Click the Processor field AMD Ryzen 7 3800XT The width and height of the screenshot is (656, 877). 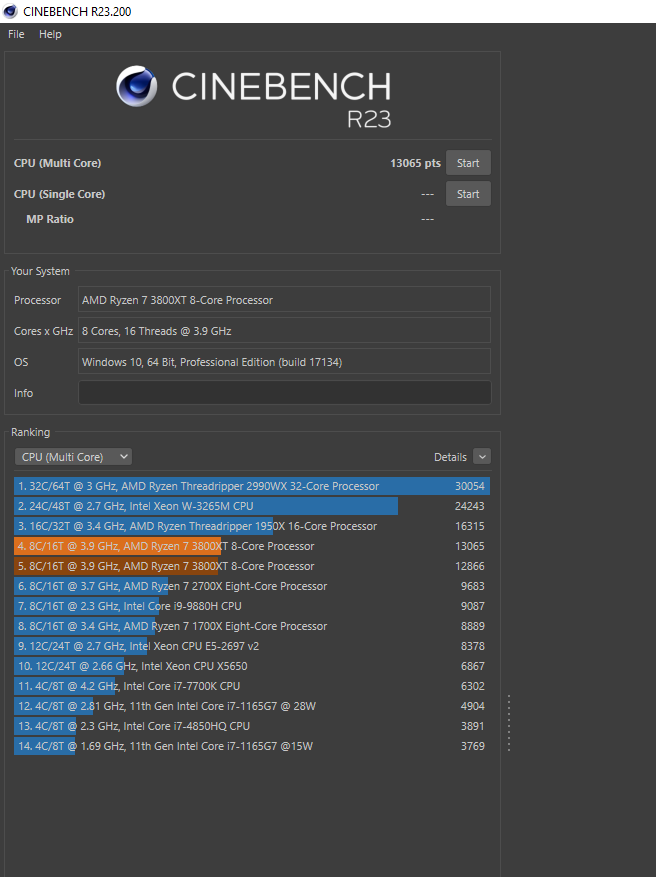pos(285,299)
